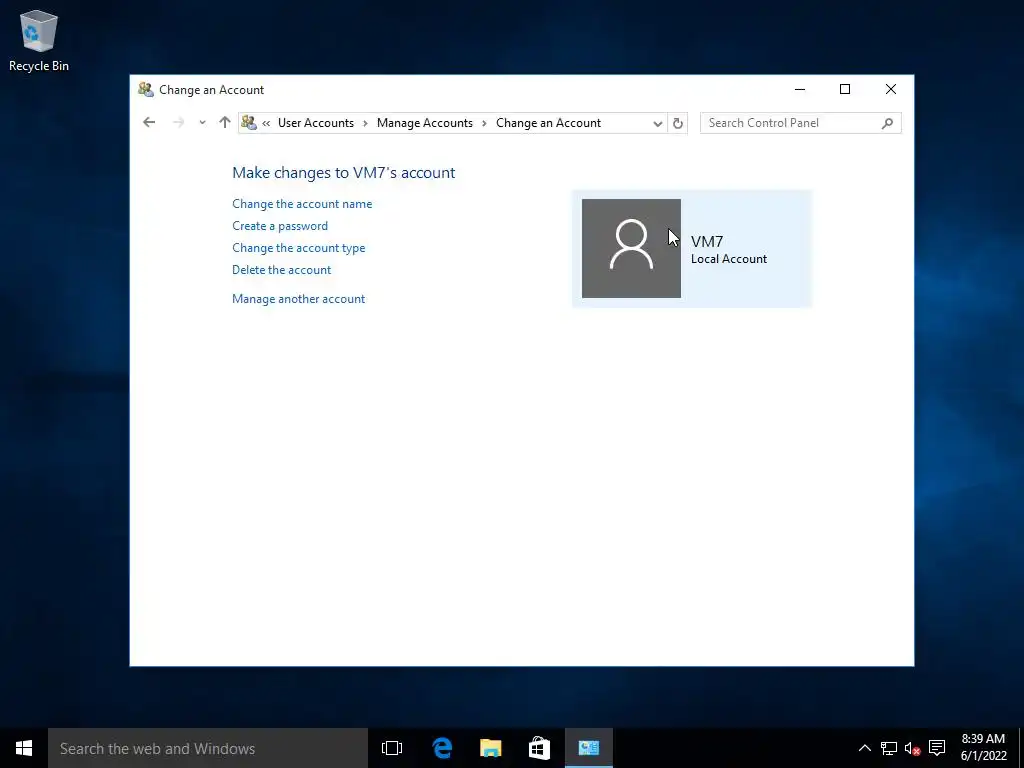The width and height of the screenshot is (1024, 768).
Task: Expand the address bar history dropdown
Action: (658, 123)
